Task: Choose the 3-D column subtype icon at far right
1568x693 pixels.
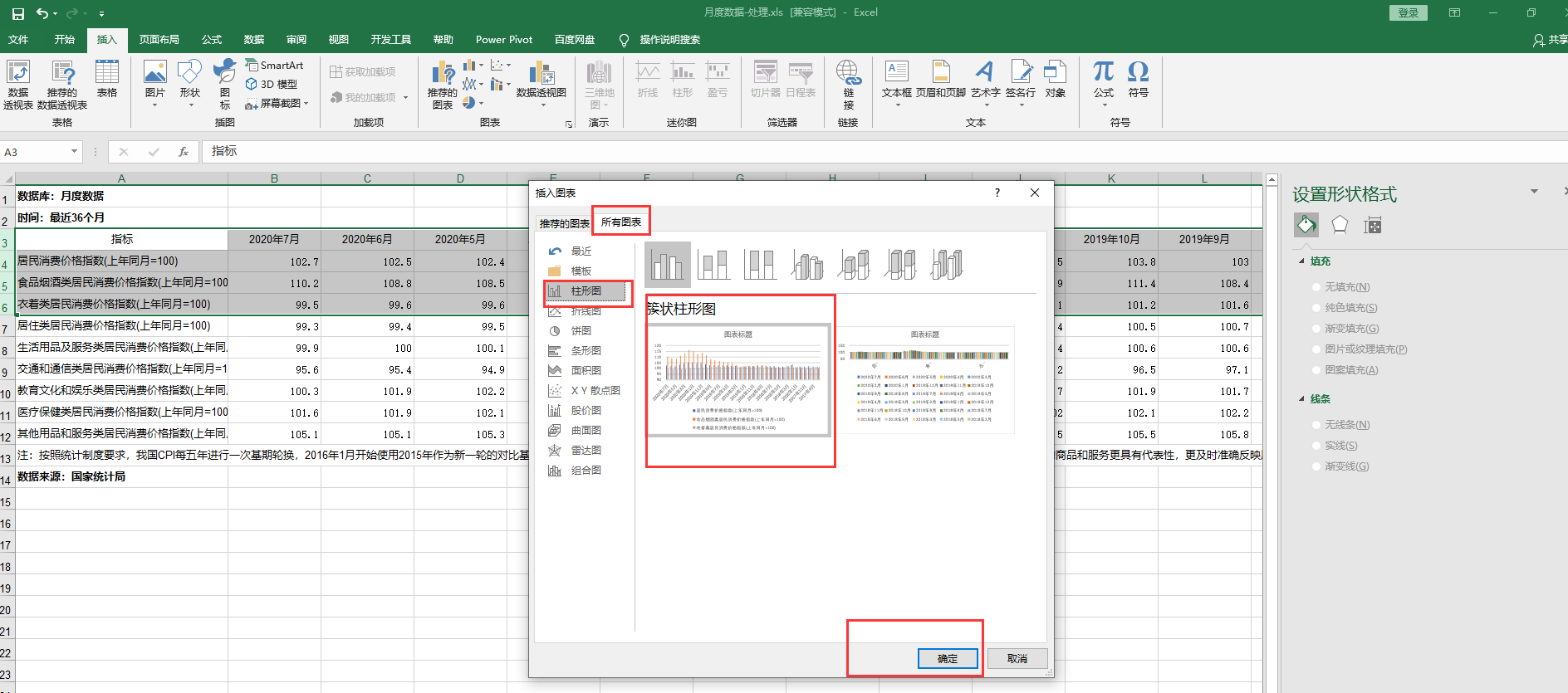Action: pos(947,265)
